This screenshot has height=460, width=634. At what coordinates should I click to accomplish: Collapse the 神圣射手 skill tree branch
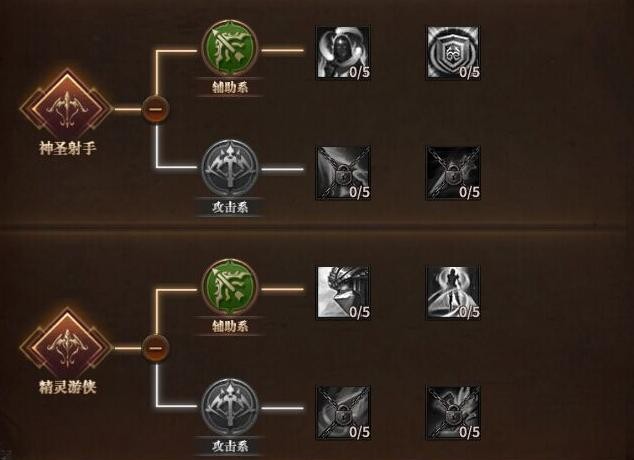156,109
